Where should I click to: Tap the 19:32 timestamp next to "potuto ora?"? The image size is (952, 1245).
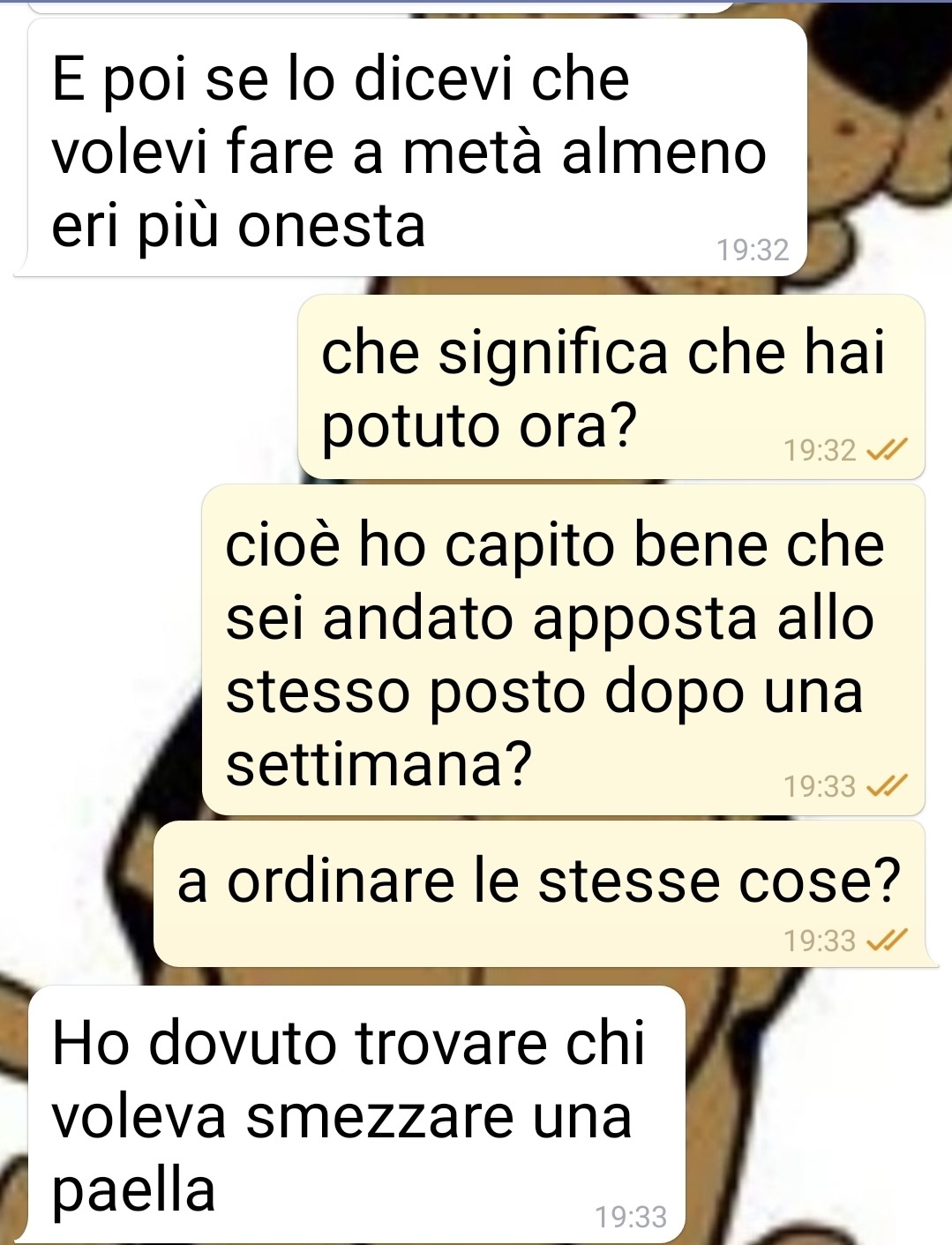(x=820, y=451)
